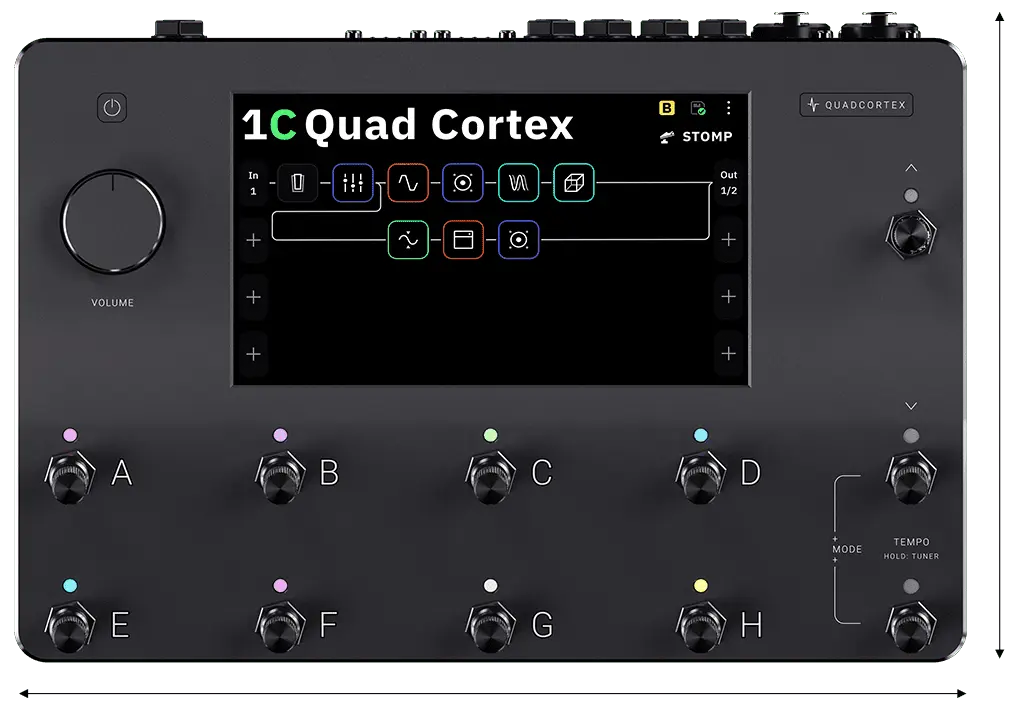Stomp the top-right up footswitch
This screenshot has width=1025, height=722.
[911, 234]
